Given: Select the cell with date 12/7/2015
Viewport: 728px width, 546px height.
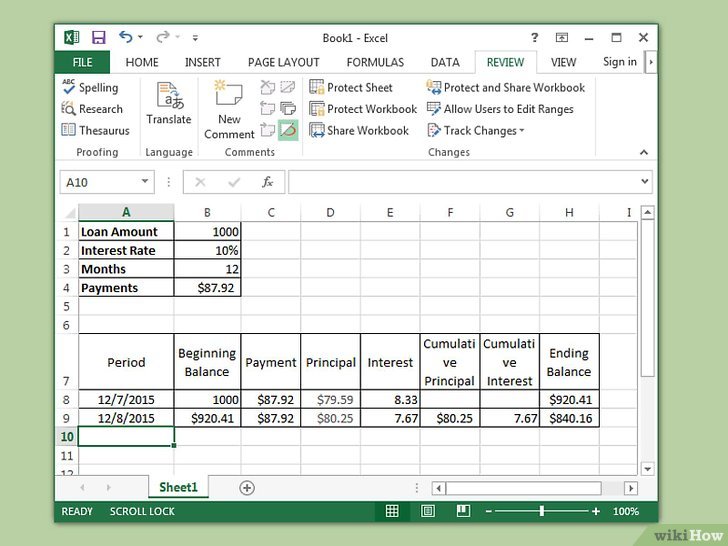Looking at the screenshot, I should tap(126, 399).
